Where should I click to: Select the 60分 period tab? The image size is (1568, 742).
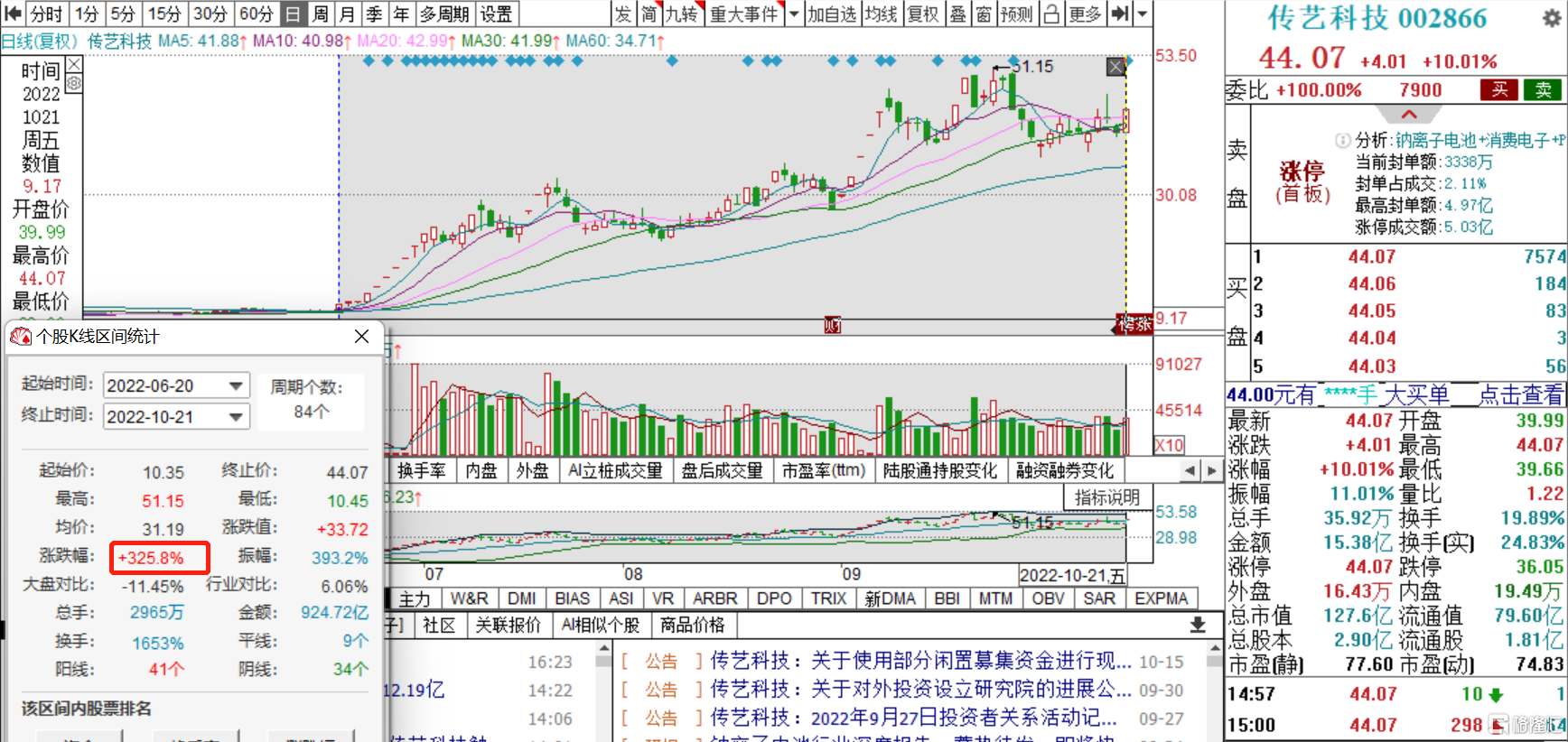click(256, 14)
